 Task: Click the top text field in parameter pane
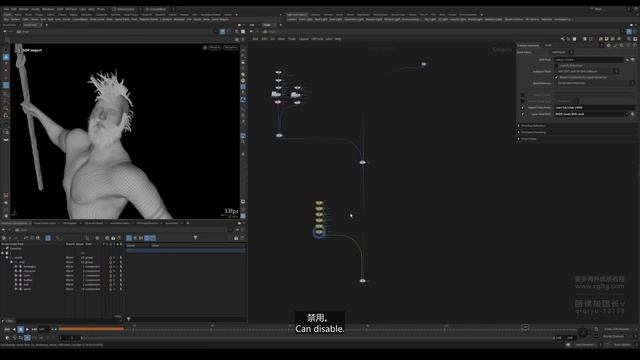point(589,60)
